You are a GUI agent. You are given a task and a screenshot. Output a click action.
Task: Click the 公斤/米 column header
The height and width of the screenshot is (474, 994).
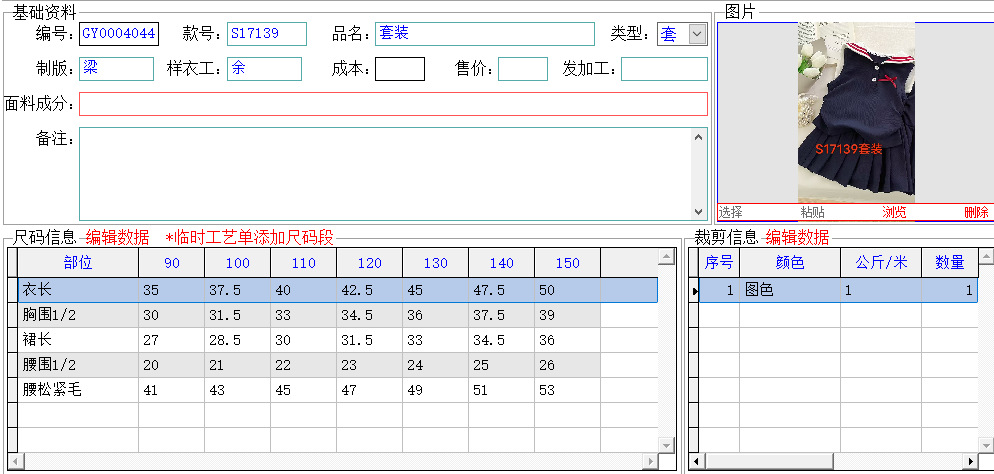[x=881, y=262]
